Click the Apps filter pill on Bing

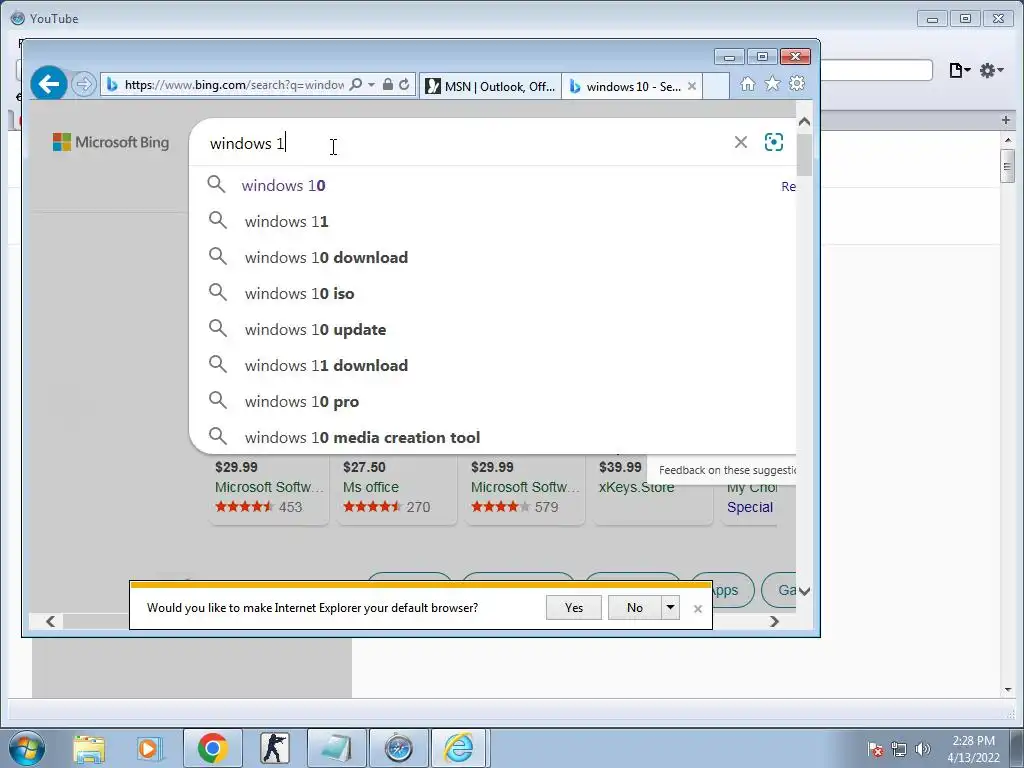click(x=724, y=590)
